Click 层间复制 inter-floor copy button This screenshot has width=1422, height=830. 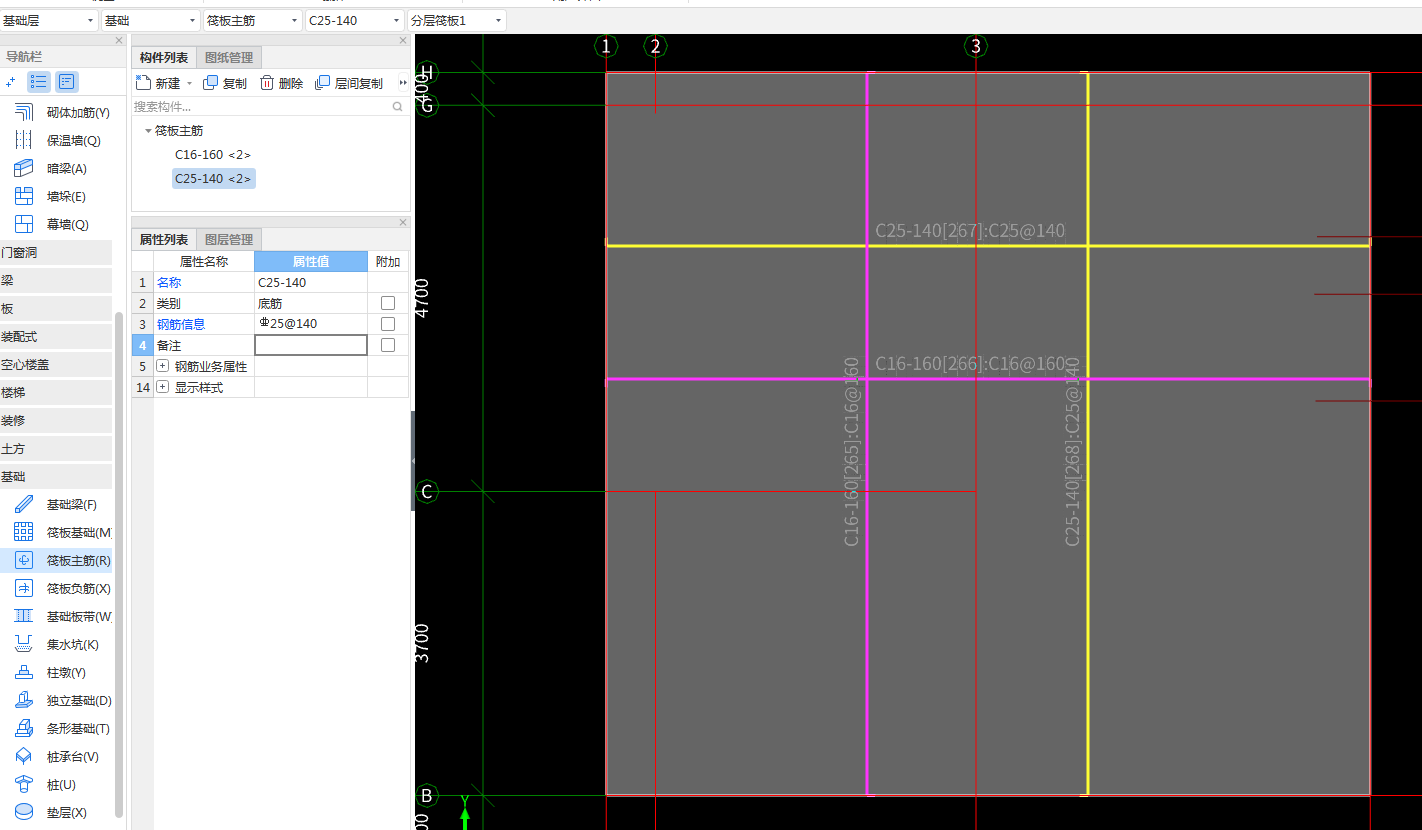(x=349, y=83)
